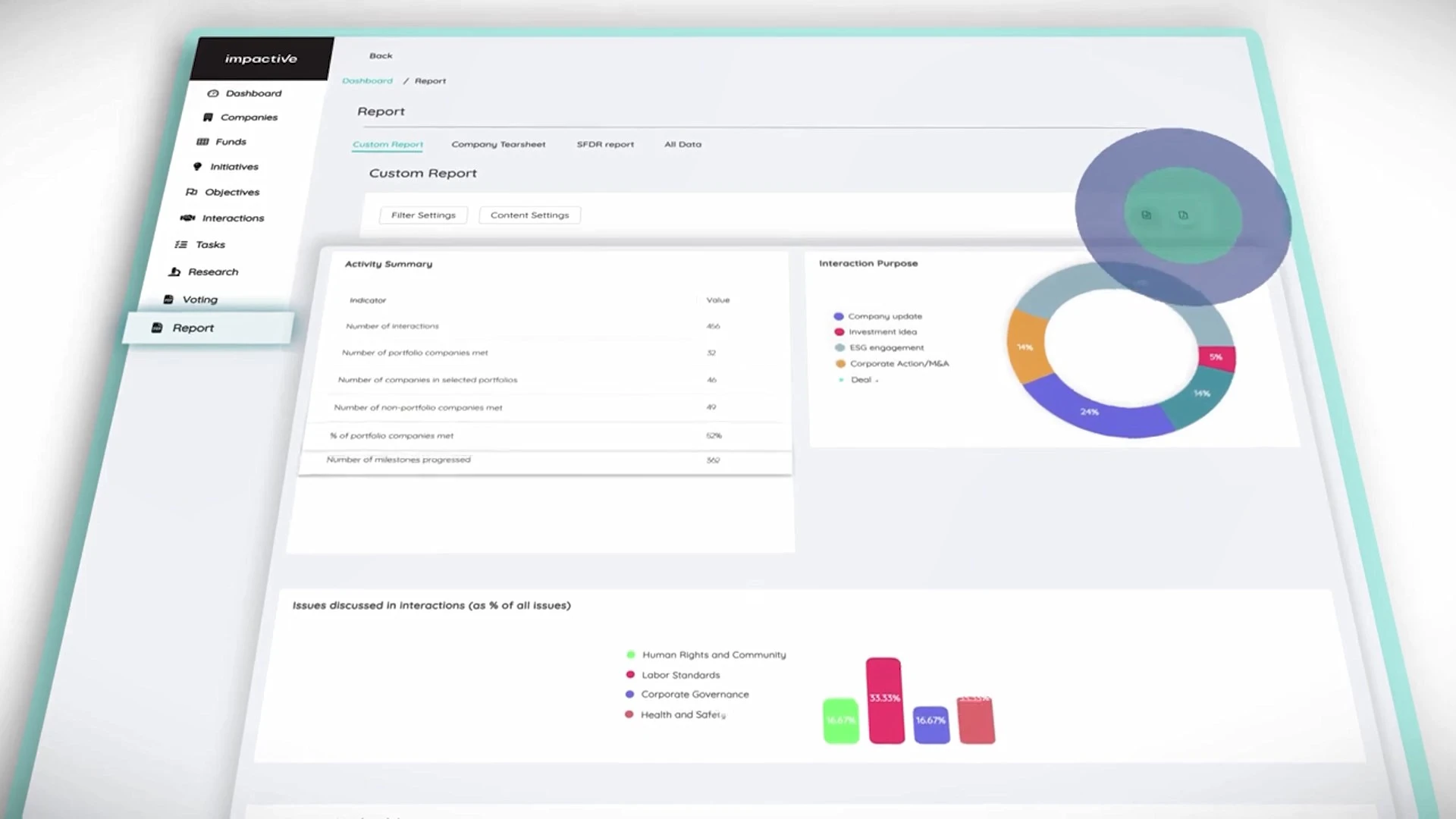Open the Voting file icon
The height and width of the screenshot is (819, 1456).
[168, 300]
